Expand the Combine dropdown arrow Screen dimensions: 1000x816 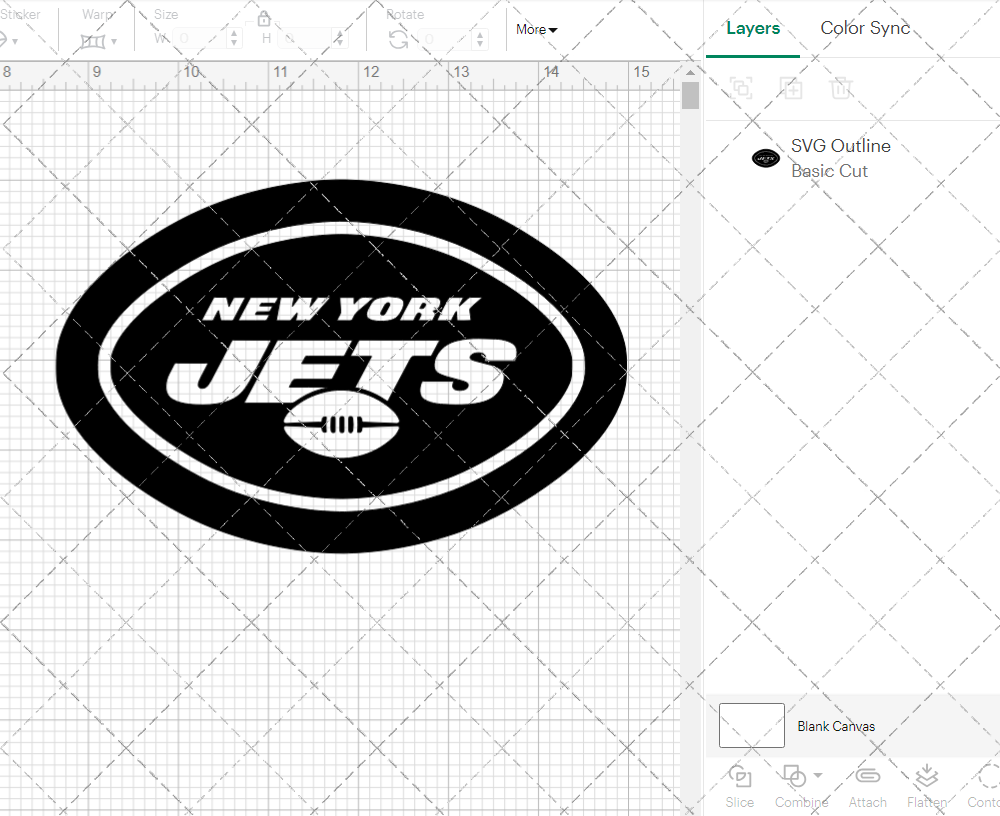point(818,775)
